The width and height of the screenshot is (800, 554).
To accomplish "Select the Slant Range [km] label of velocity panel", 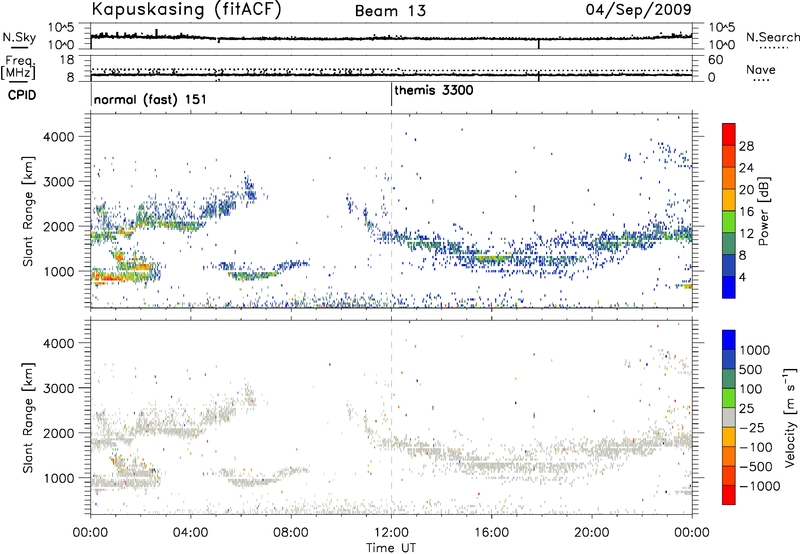I will click(28, 417).
